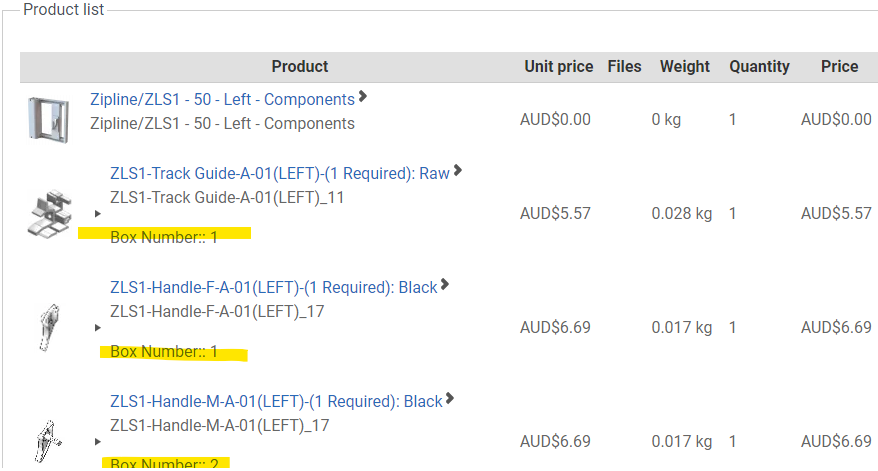Click the Track Guide product thumbnail
The width and height of the screenshot is (878, 471).
pyautogui.click(x=50, y=213)
